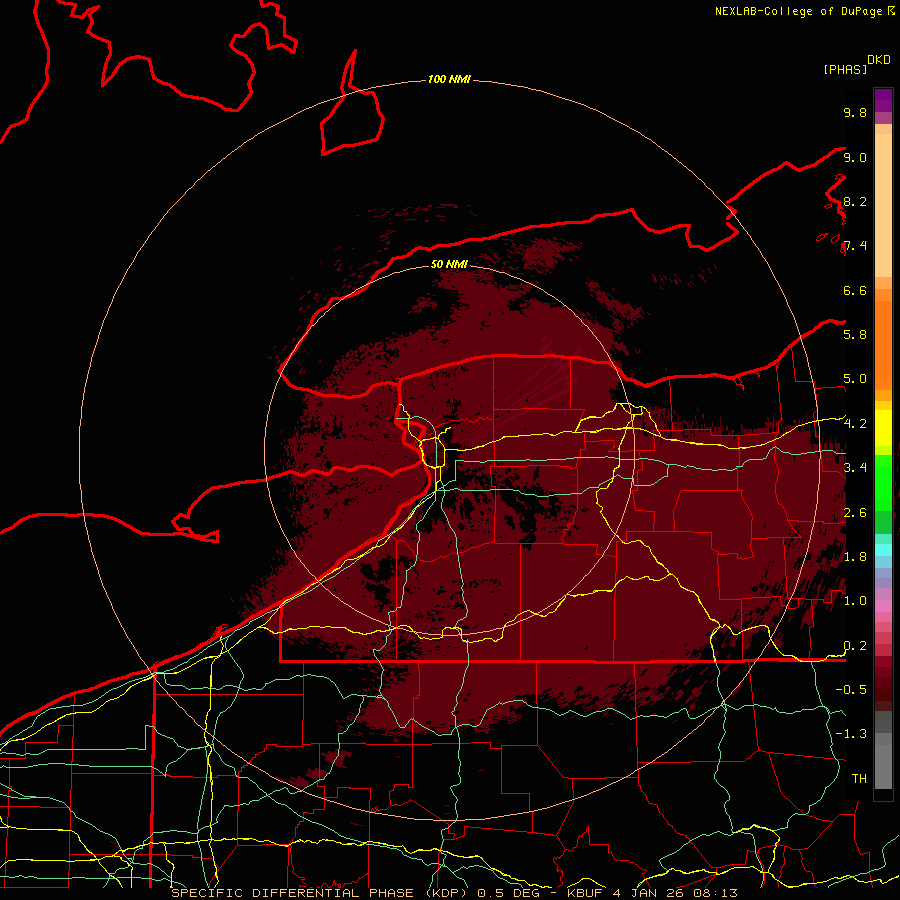The height and width of the screenshot is (900, 900).
Task: Click the yellow segment of the color bar
Action: 883,428
